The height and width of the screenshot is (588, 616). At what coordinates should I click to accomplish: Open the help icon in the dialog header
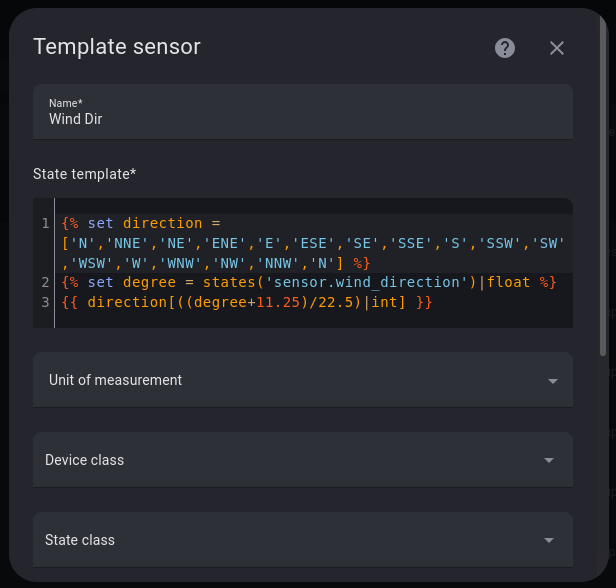tap(505, 48)
